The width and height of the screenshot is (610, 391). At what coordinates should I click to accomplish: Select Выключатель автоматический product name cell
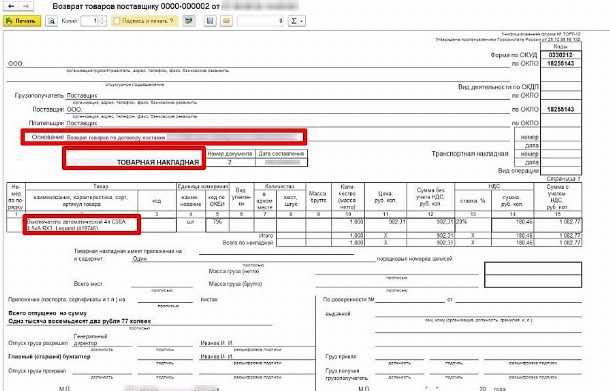point(81,225)
